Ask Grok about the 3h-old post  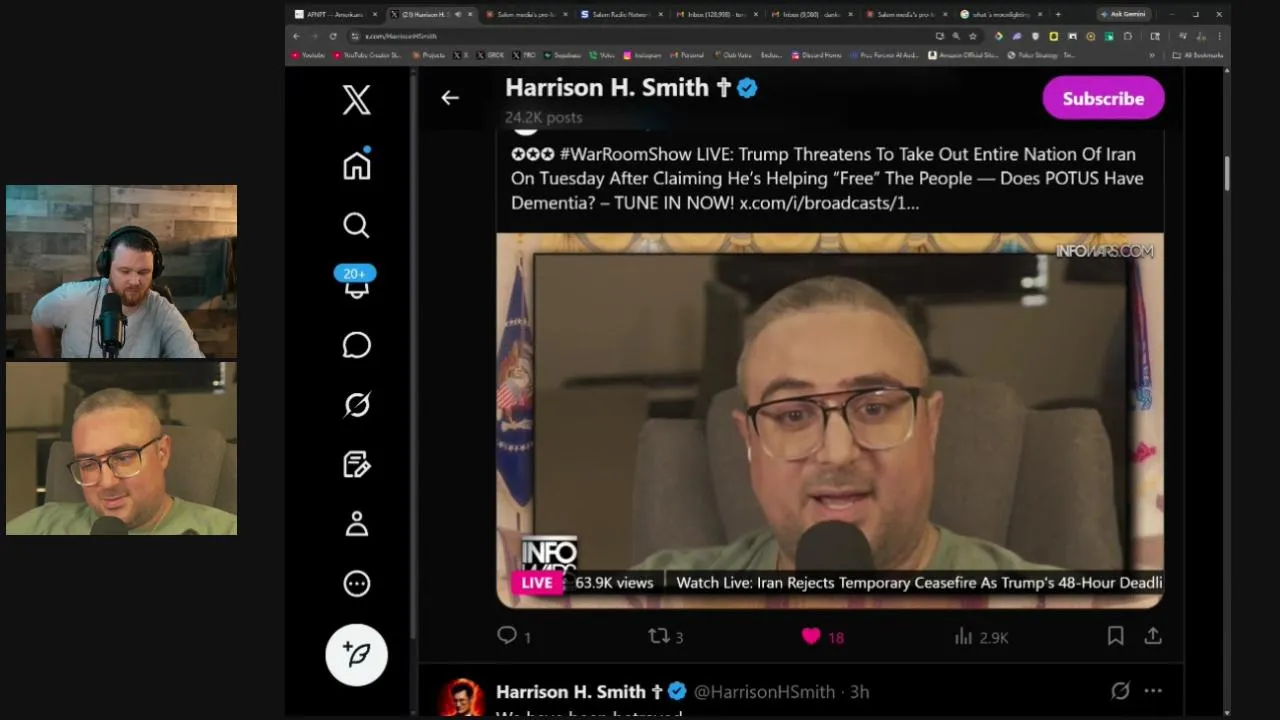[x=1120, y=691]
